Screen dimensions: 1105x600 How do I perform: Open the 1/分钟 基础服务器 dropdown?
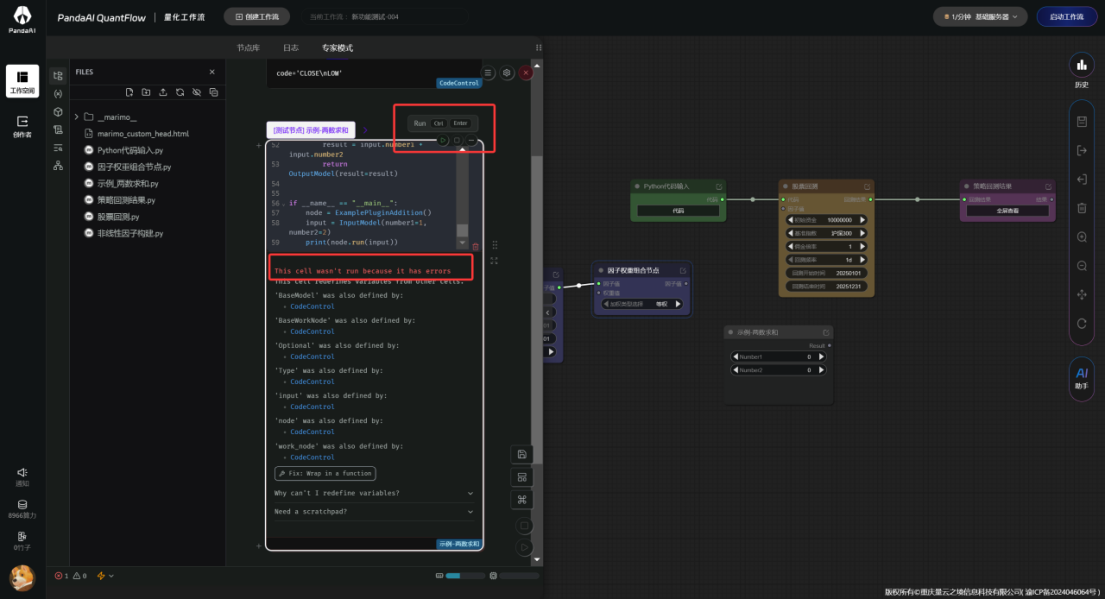(x=980, y=16)
